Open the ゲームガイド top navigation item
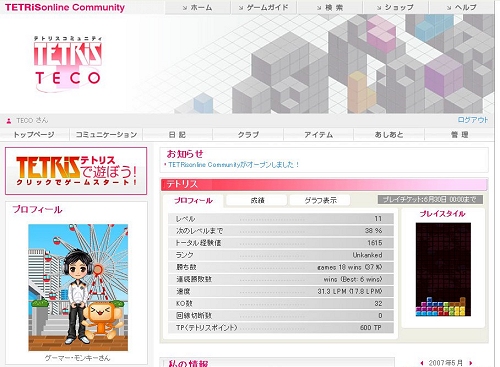Image resolution: width=500 pixels, height=367 pixels. [x=264, y=7]
